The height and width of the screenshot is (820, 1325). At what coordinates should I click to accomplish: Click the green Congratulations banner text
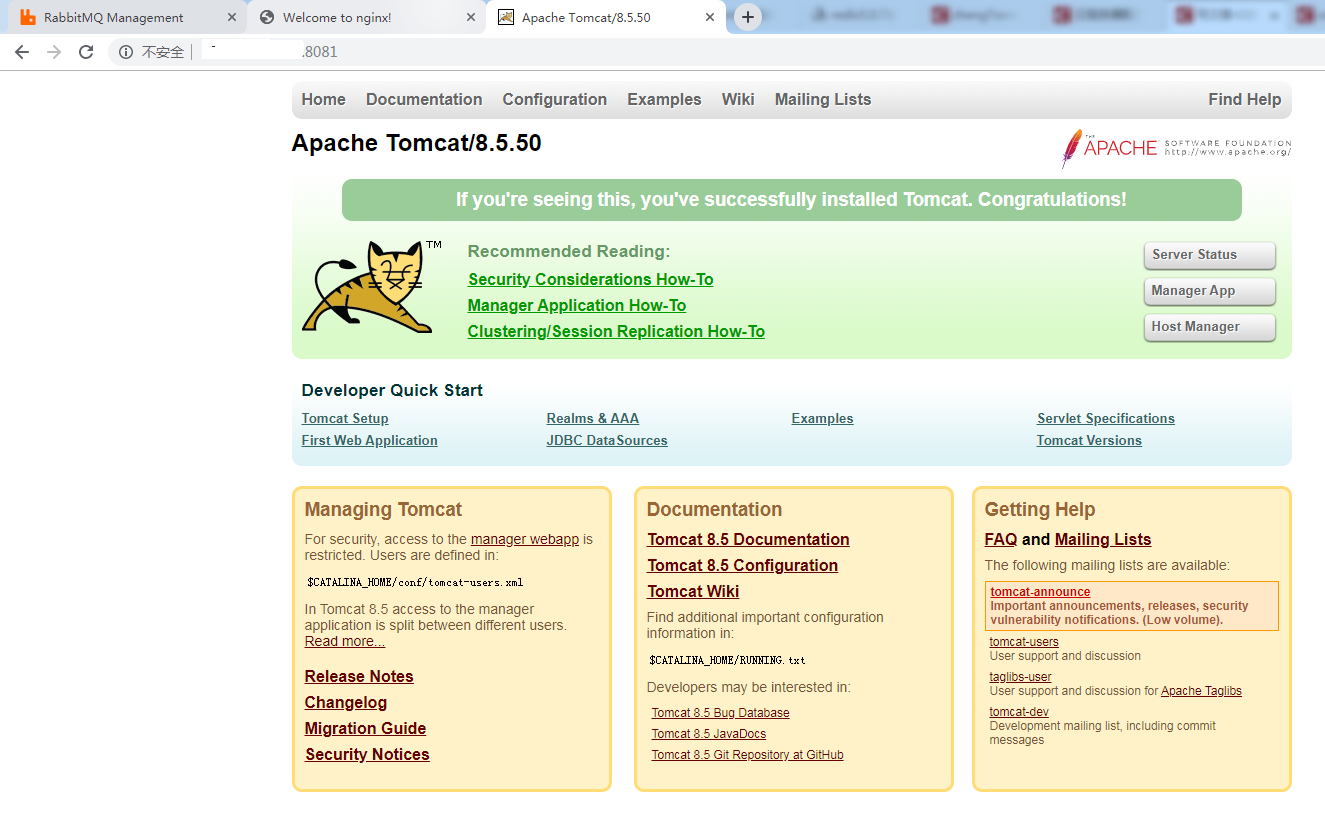[791, 200]
